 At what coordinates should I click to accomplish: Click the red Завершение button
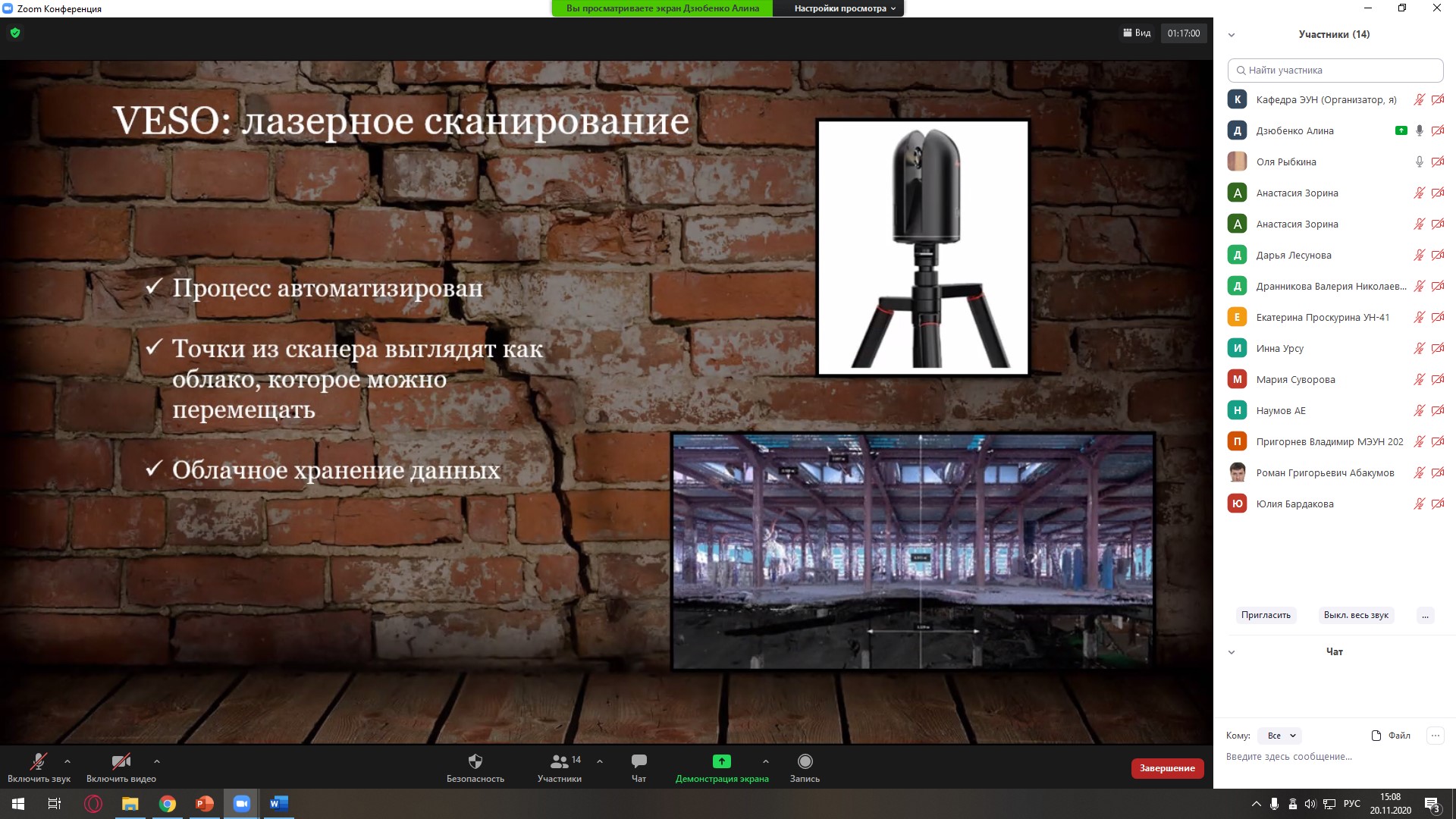coord(1167,768)
